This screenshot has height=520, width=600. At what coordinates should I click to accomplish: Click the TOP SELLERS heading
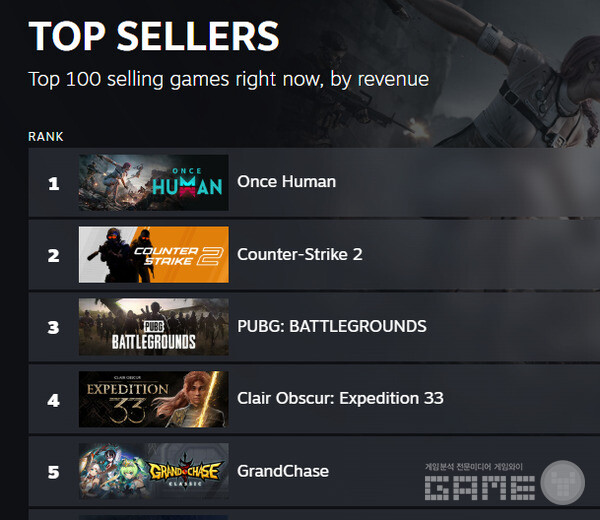pyautogui.click(x=154, y=36)
